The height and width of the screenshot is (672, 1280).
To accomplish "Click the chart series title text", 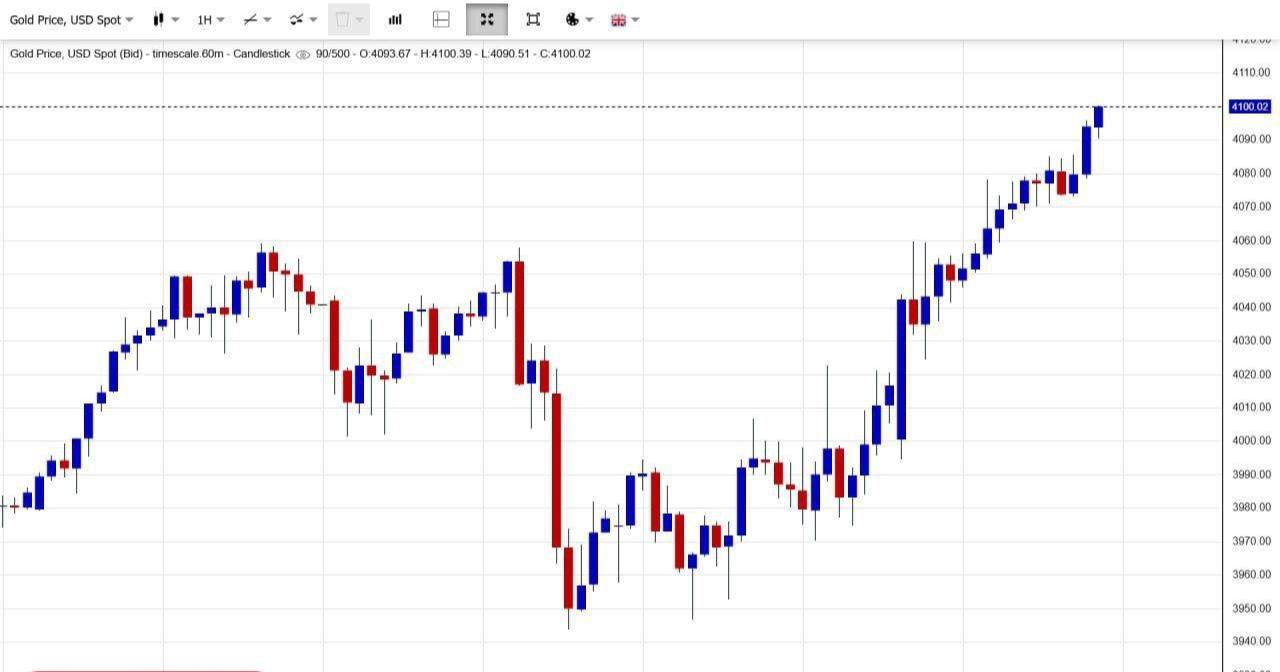I will coord(150,54).
